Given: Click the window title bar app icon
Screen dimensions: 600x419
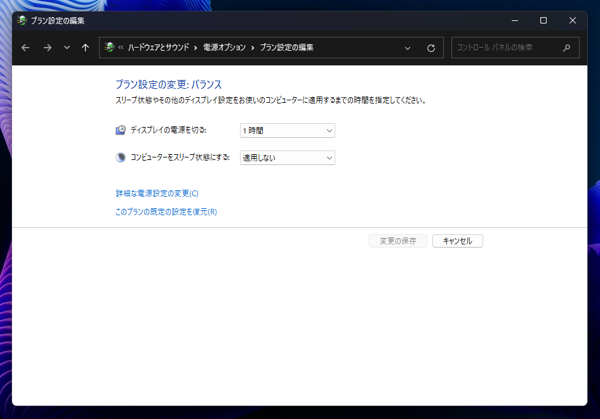Looking at the screenshot, I should [22, 20].
